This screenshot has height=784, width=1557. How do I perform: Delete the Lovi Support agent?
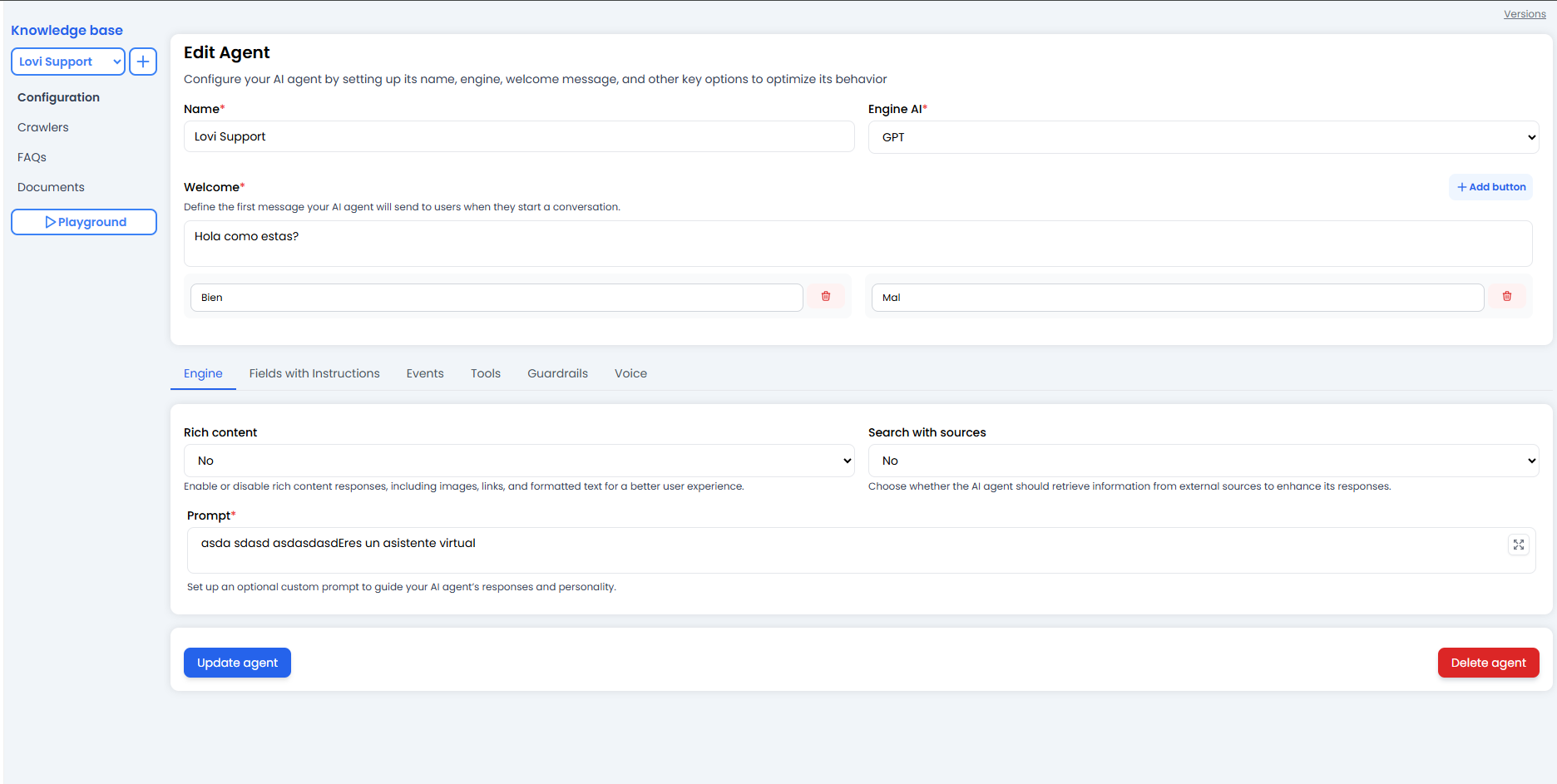click(x=1488, y=662)
